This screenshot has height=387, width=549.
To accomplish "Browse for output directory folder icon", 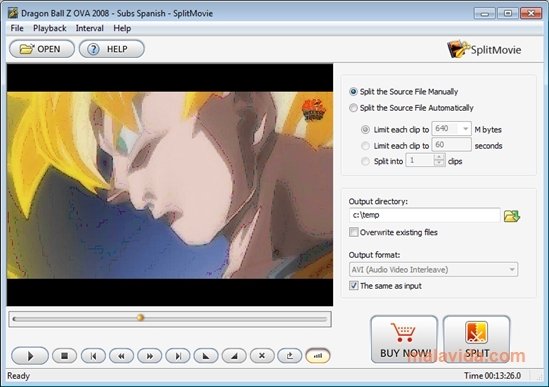I will tap(512, 216).
